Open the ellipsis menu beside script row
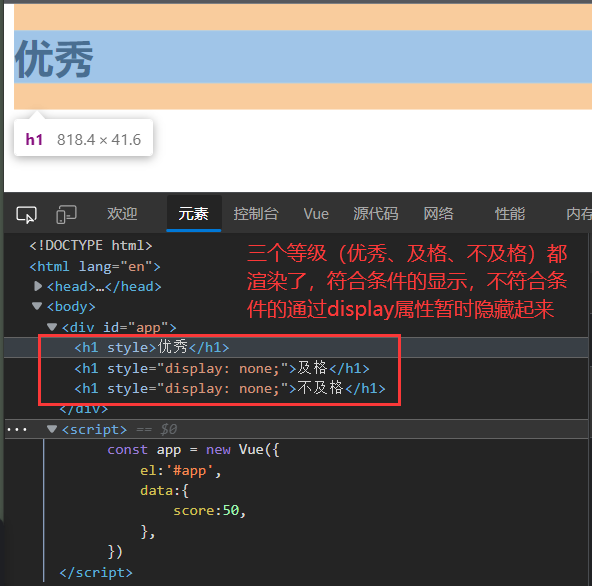The image size is (592, 586). [x=17, y=429]
